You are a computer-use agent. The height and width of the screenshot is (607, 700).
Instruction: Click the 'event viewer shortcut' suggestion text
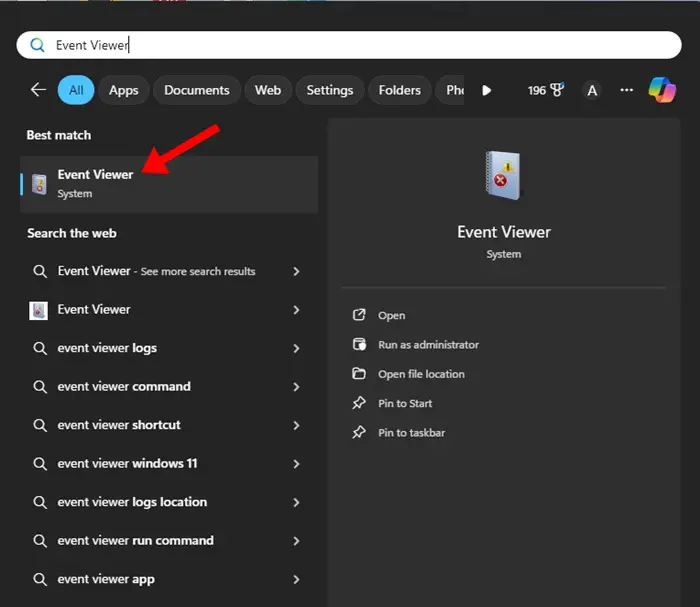(x=119, y=425)
